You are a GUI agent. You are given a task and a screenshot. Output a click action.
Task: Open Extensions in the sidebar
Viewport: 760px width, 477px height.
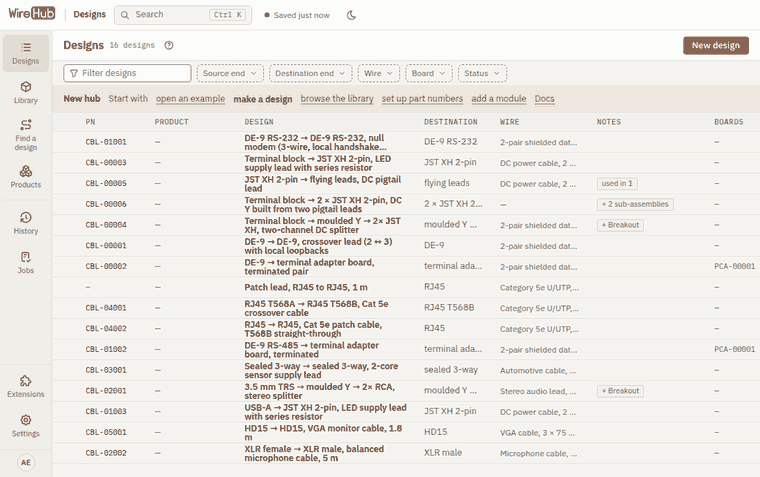point(26,386)
